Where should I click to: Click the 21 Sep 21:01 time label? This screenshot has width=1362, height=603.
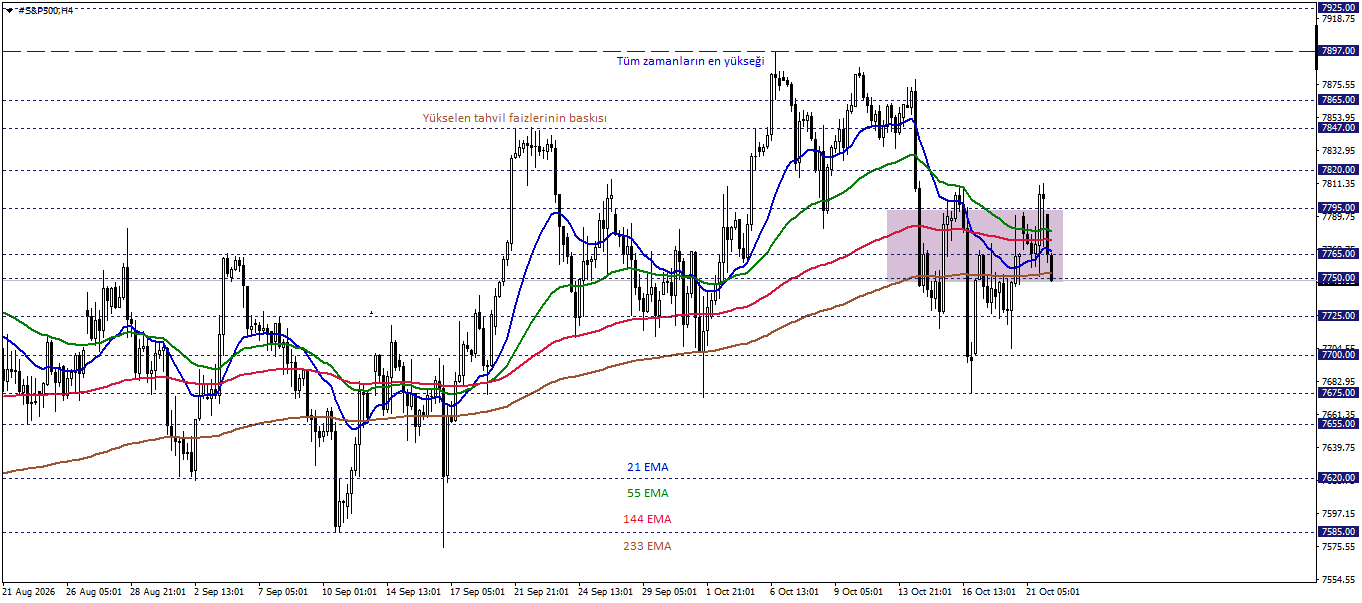tap(541, 592)
